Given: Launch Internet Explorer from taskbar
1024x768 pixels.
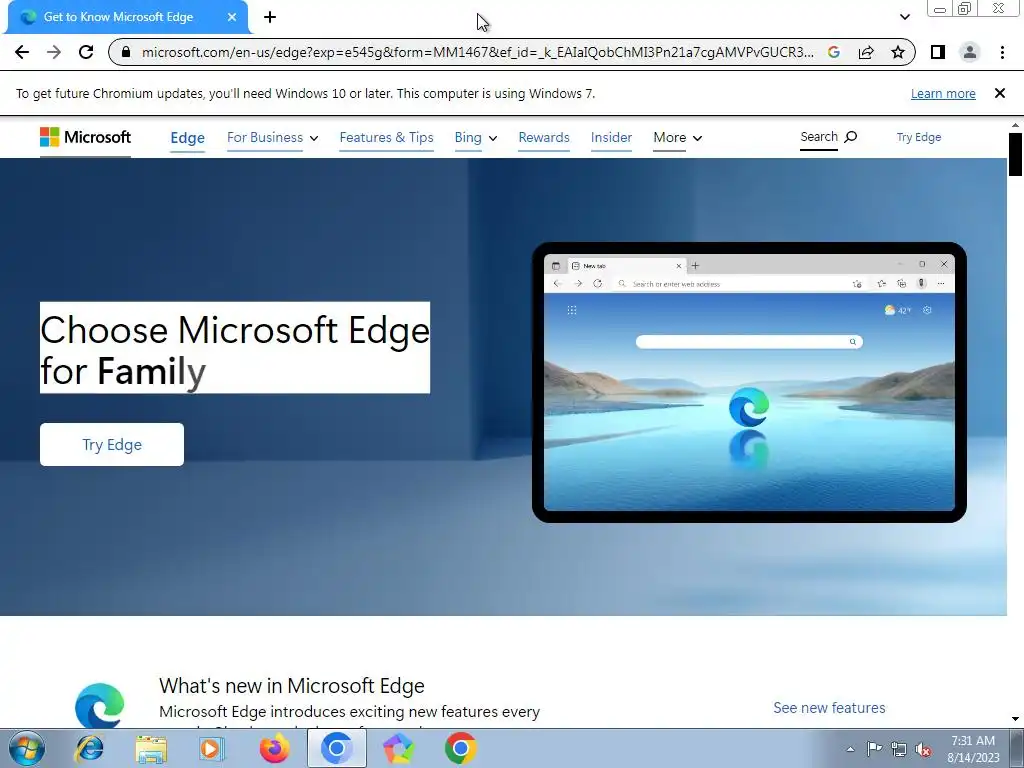Looking at the screenshot, I should tap(89, 748).
